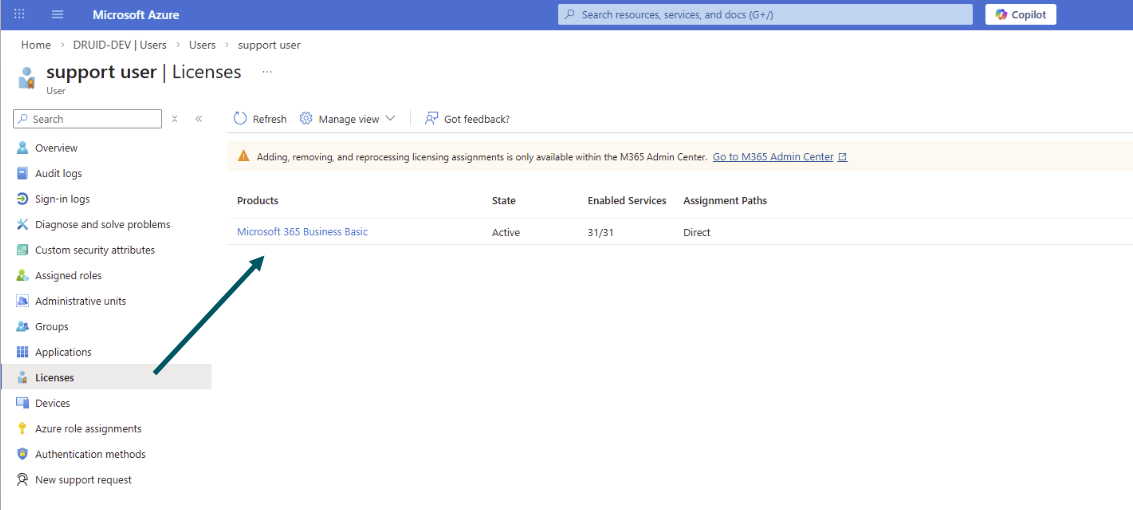The width and height of the screenshot is (1133, 510).
Task: Clear the sidebar search filter
Action: tap(175, 119)
